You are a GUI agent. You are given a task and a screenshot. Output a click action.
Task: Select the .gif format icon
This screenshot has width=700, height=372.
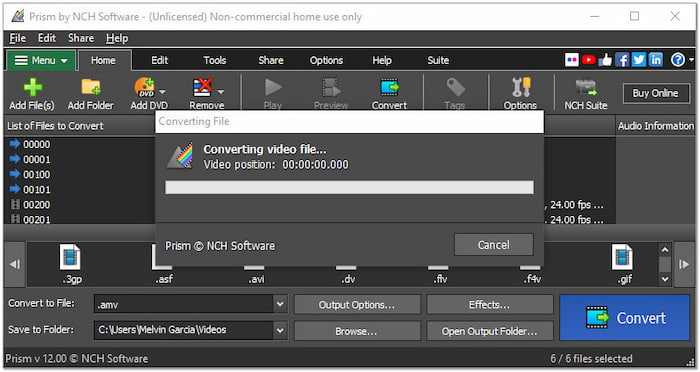622,256
